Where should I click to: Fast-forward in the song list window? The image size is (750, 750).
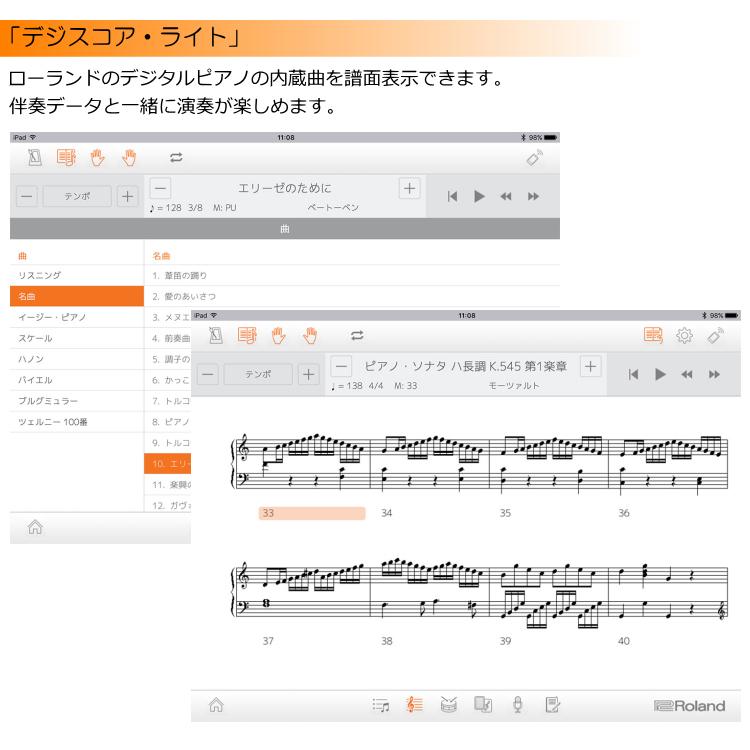[x=533, y=196]
